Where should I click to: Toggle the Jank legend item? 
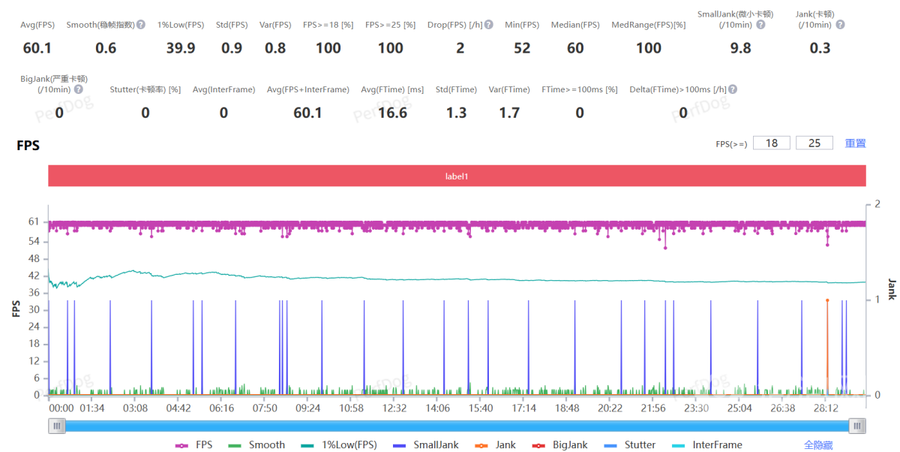coord(496,445)
